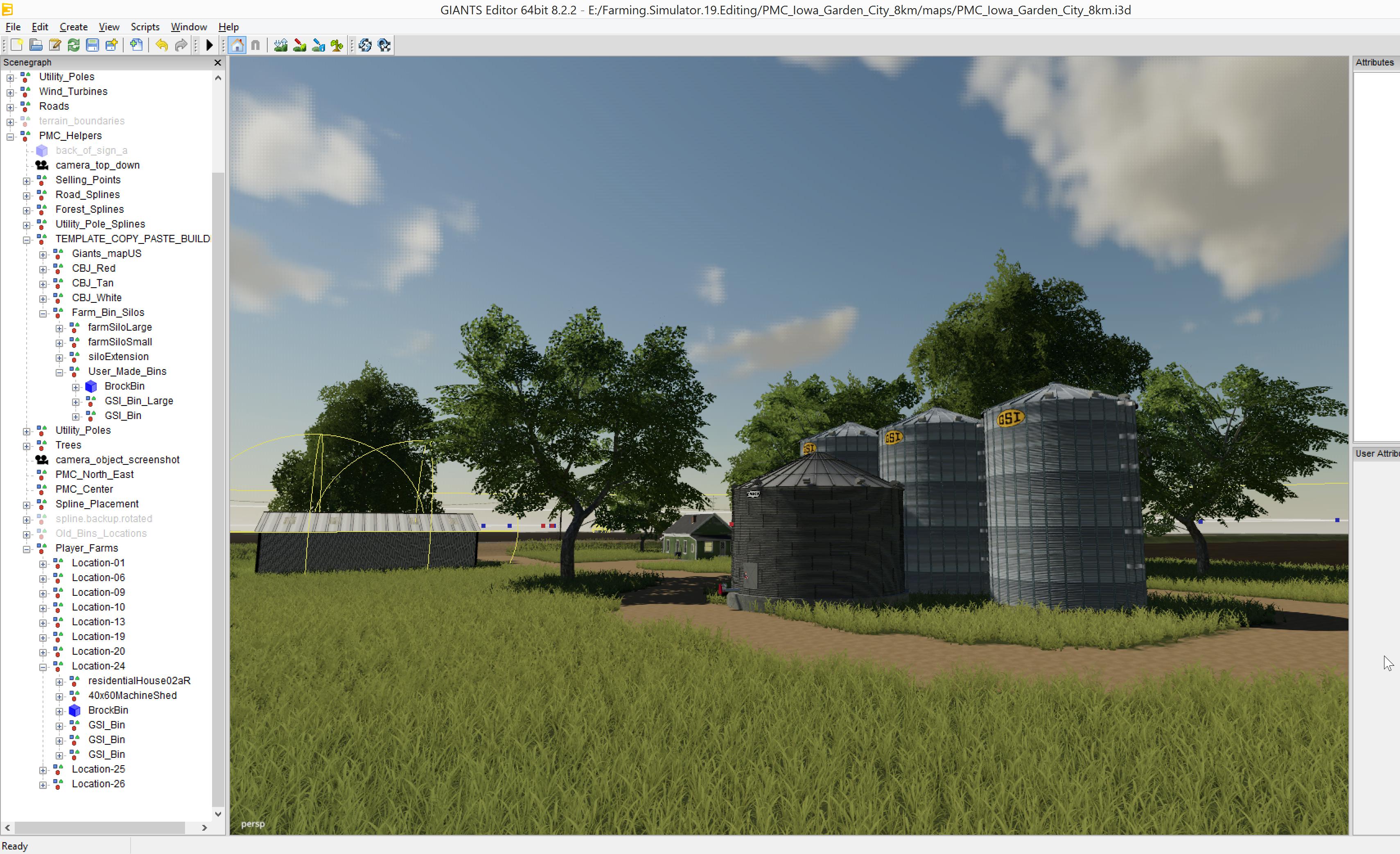Screen dimensions: 1400x854
Task: Toggle the home navigation mode icon
Action: [x=237, y=45]
